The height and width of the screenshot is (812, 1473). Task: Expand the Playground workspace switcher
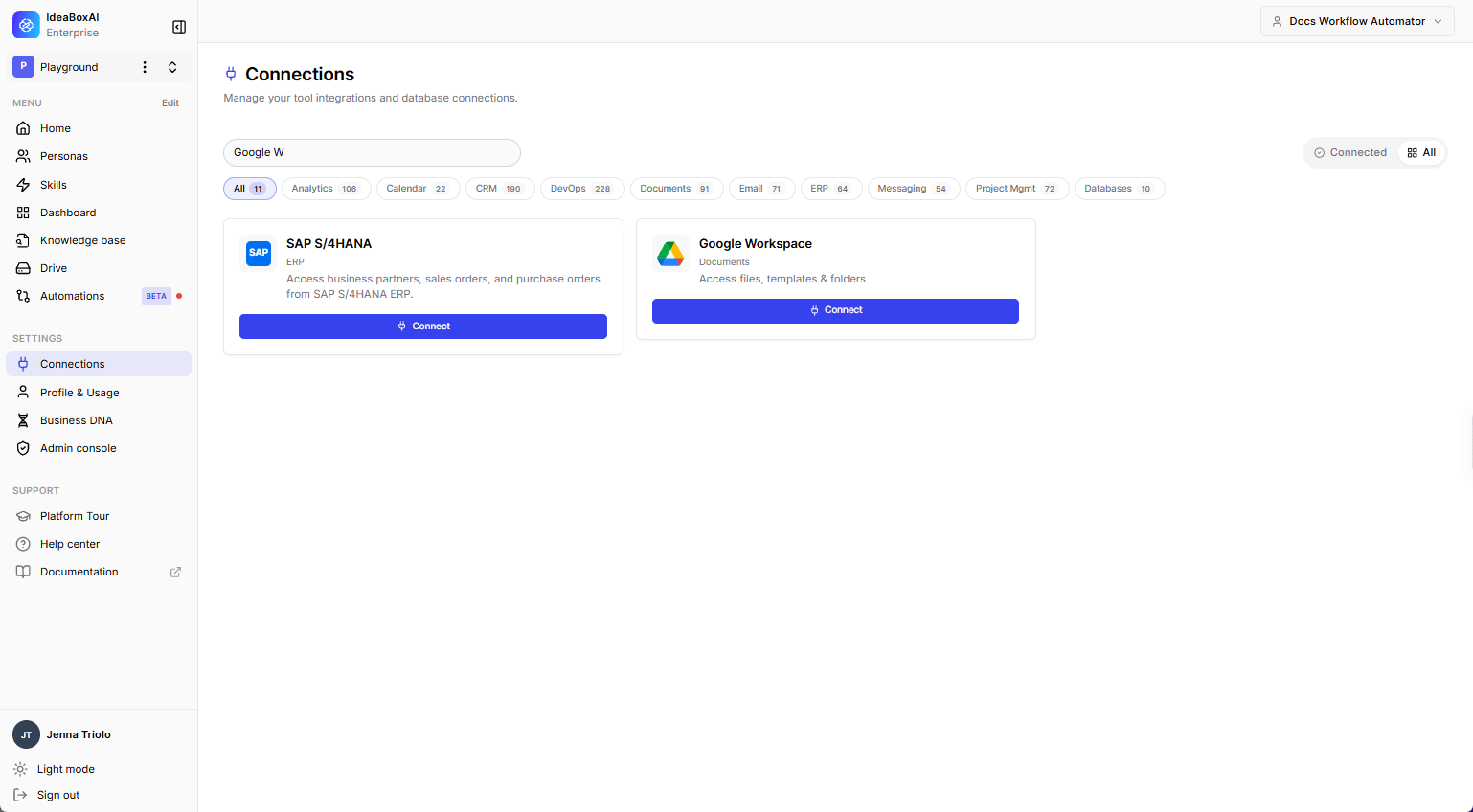point(172,67)
